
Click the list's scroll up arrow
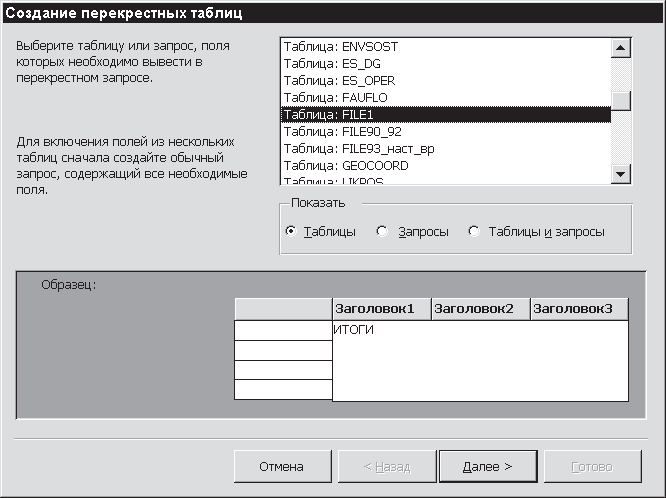click(x=621, y=48)
